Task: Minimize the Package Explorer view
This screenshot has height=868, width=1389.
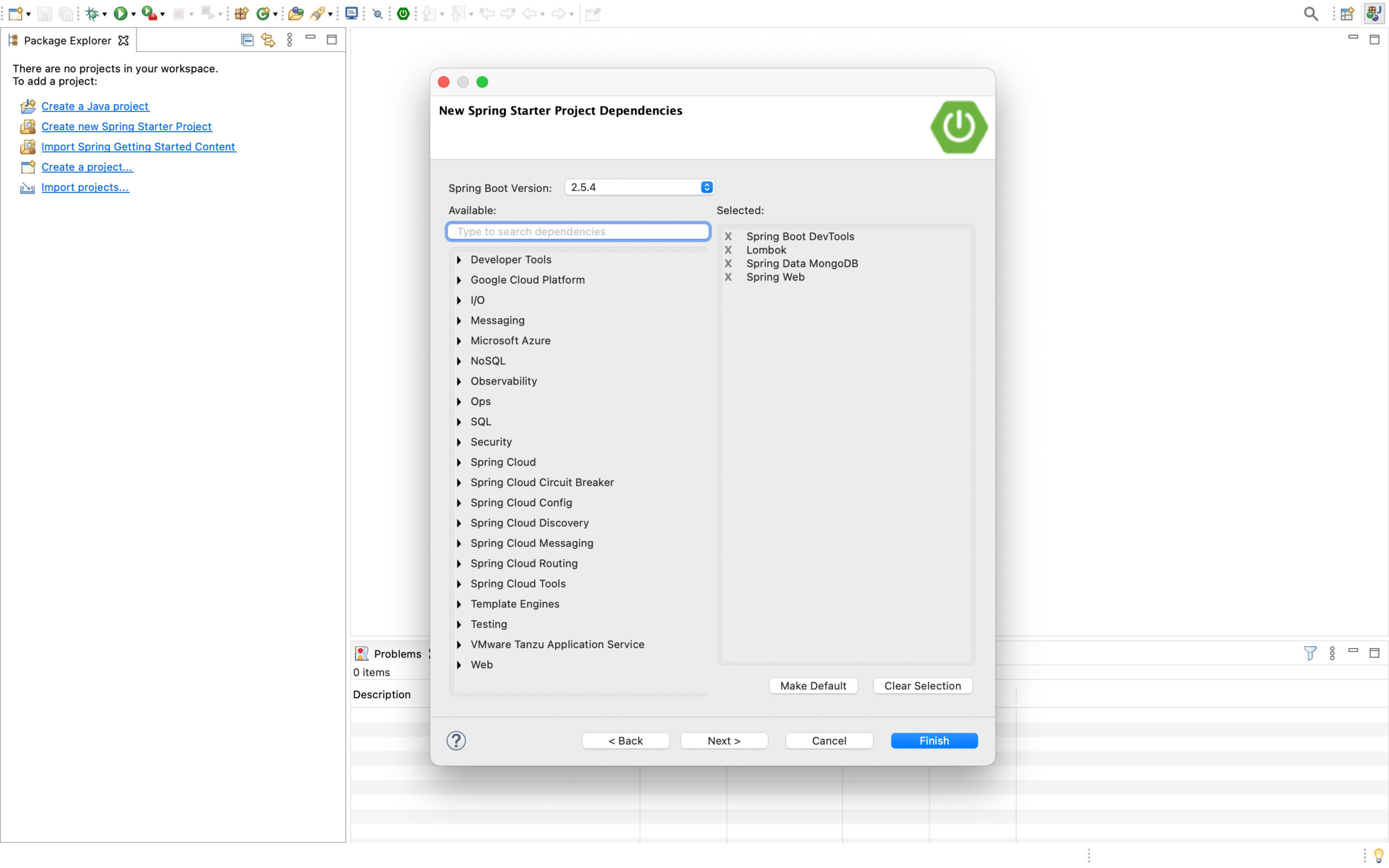Action: coord(310,37)
